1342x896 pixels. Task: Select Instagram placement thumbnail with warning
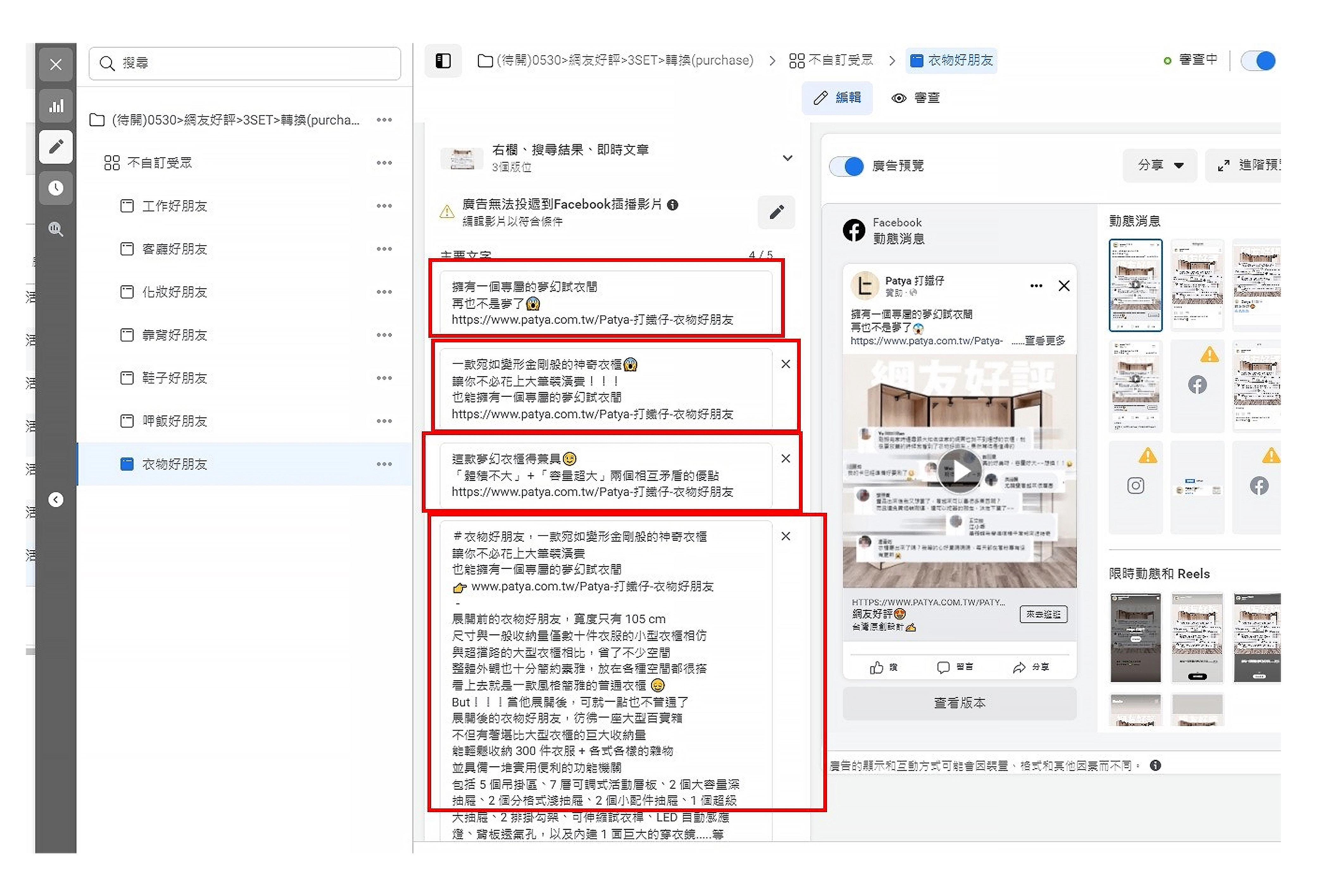point(1135,487)
